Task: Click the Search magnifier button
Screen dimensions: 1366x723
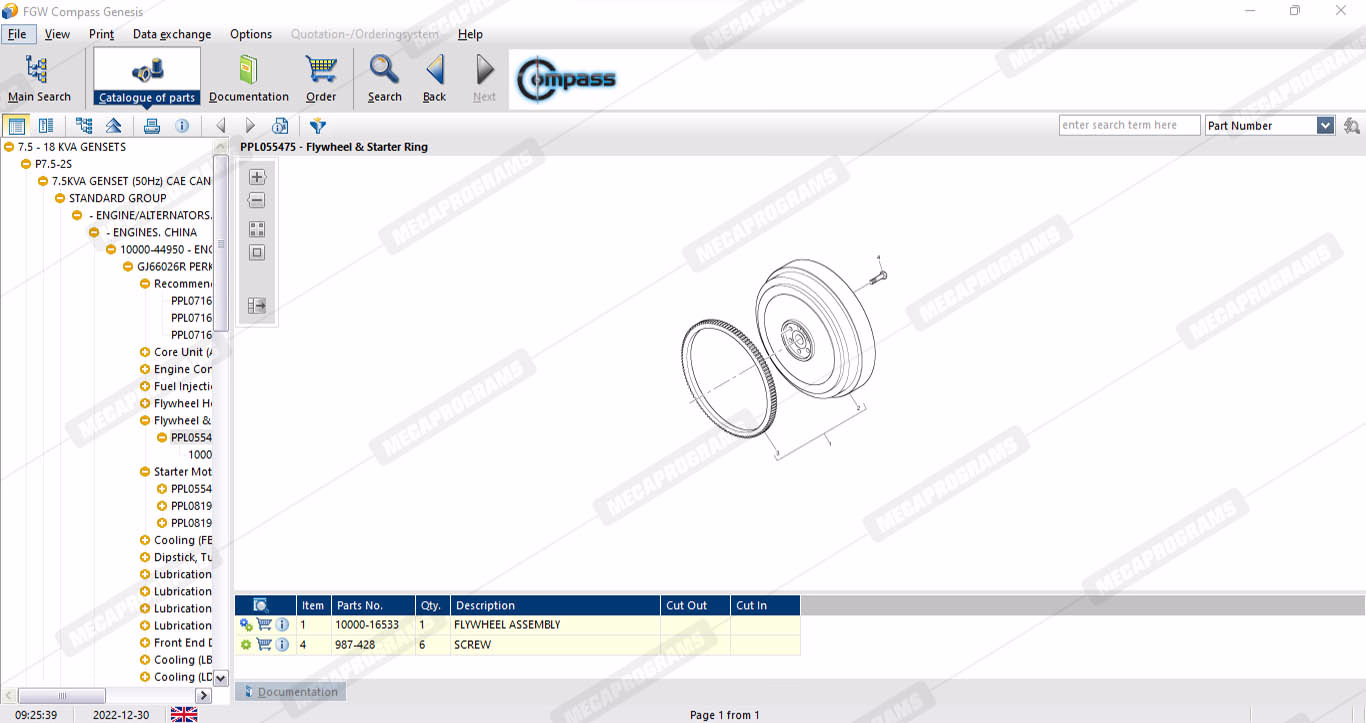Action: (384, 78)
